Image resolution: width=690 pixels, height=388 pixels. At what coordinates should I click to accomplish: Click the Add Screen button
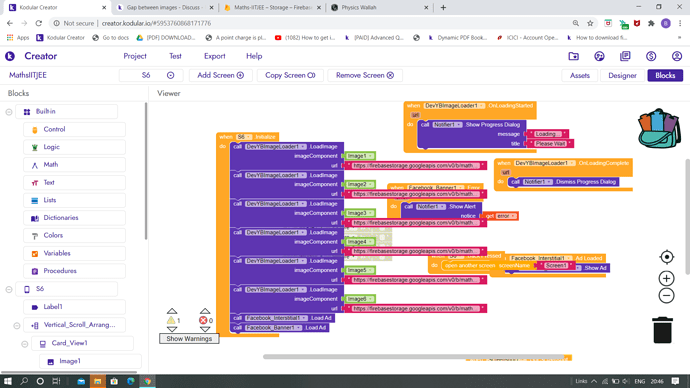[220, 75]
